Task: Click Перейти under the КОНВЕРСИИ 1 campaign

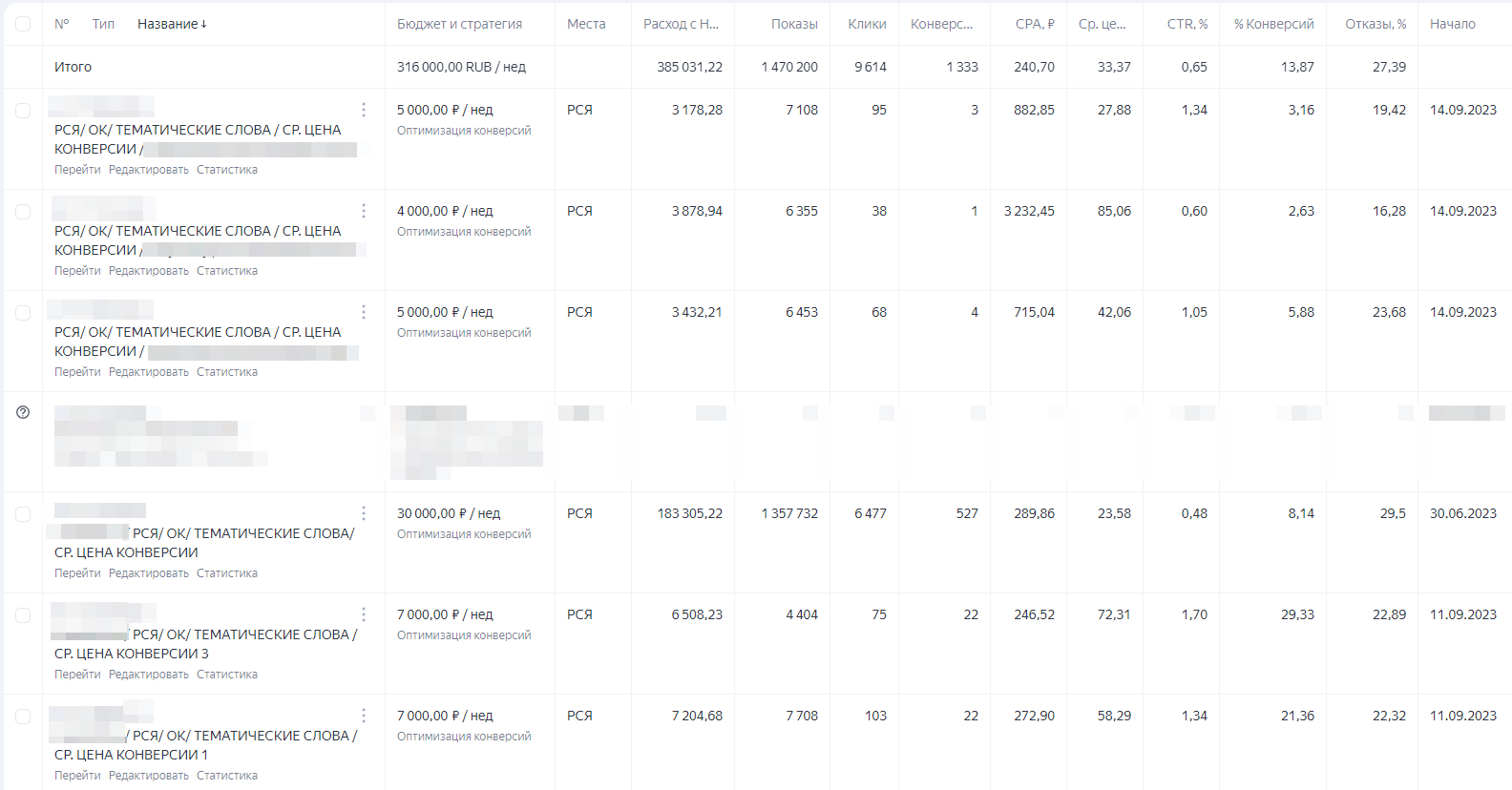Action: 77,776
